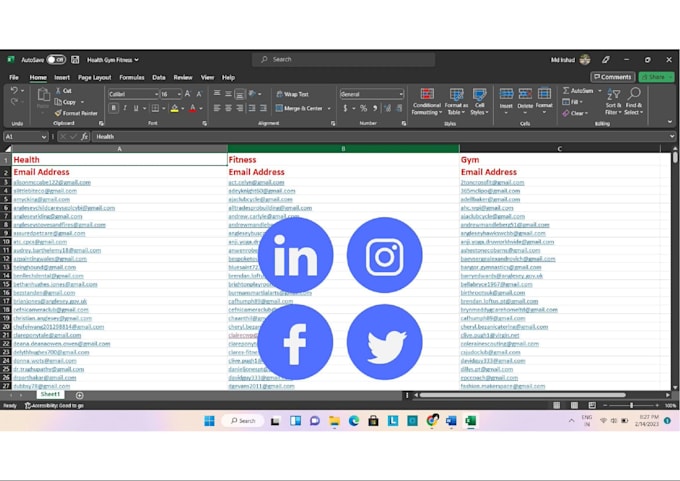Screen dimensions: 680x481
Task: Toggle Underline formatting
Action: (136, 108)
